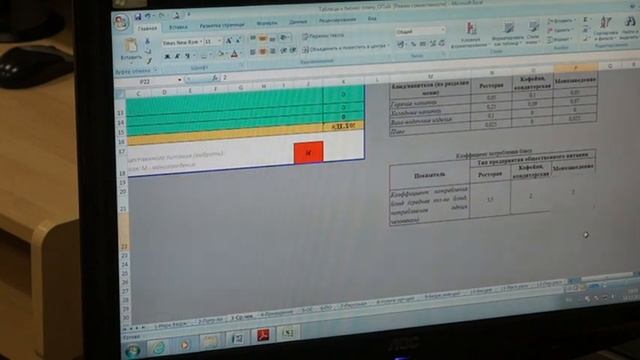Switch to the Главная ribbon tab

(147, 28)
